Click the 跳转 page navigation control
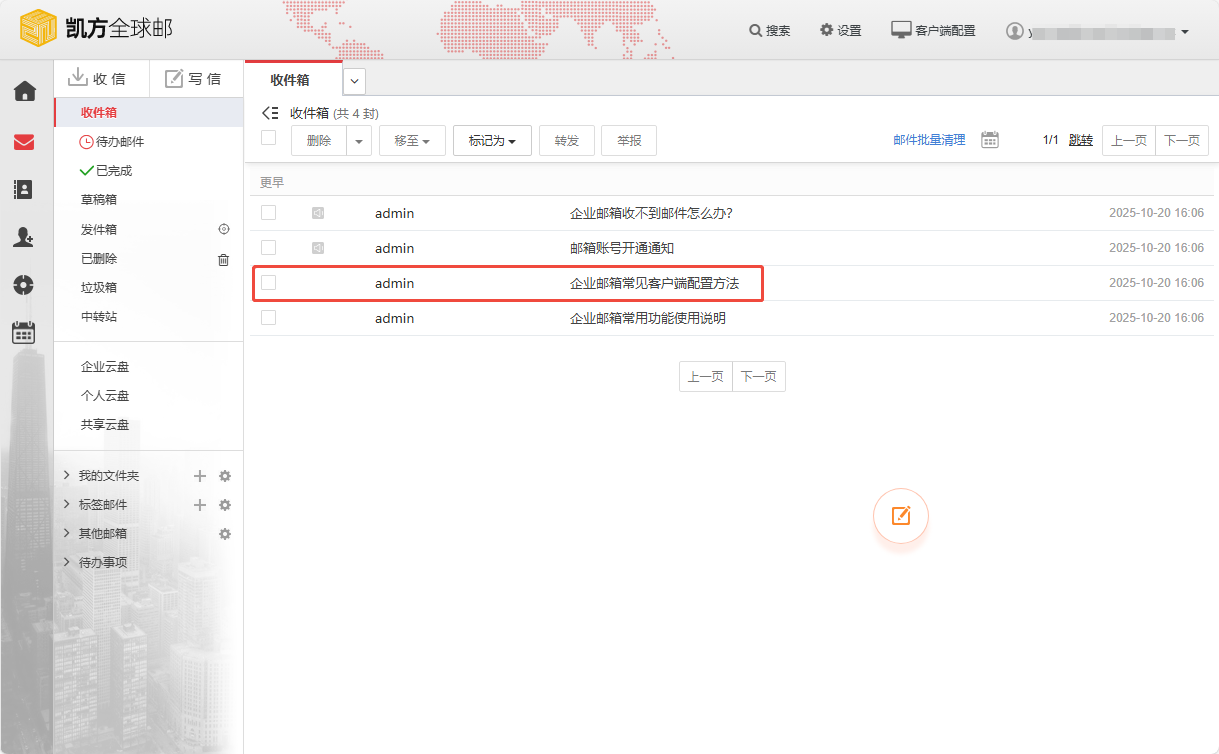1219x754 pixels. [1080, 140]
